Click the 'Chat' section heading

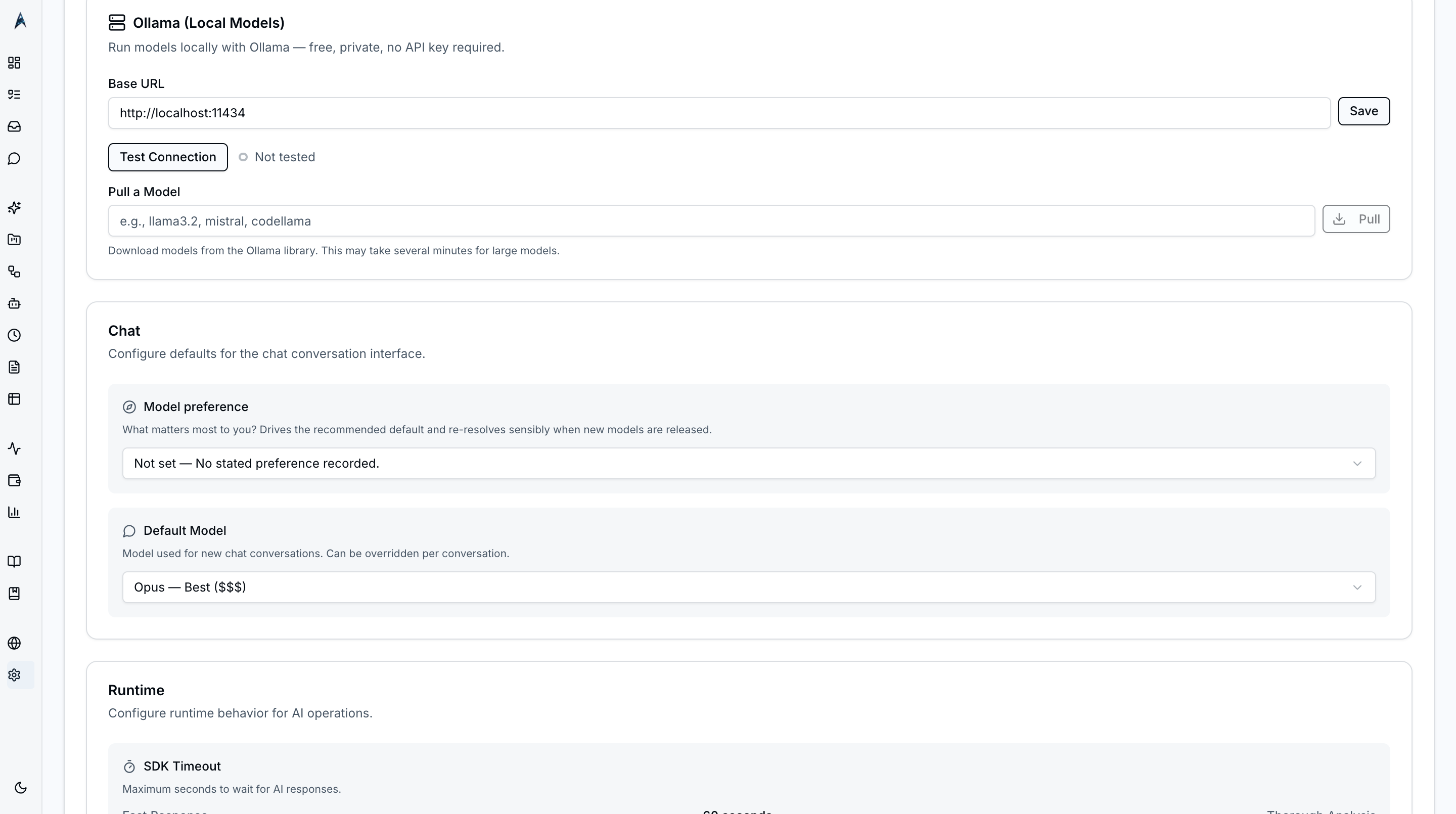click(124, 331)
